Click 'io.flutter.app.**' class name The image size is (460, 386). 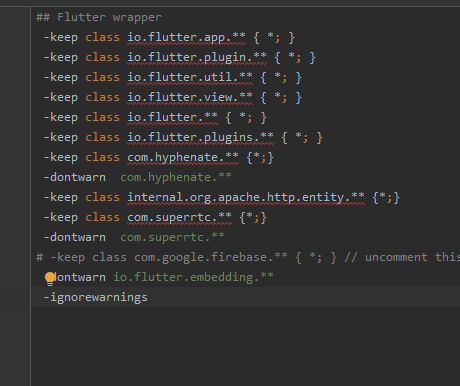186,37
